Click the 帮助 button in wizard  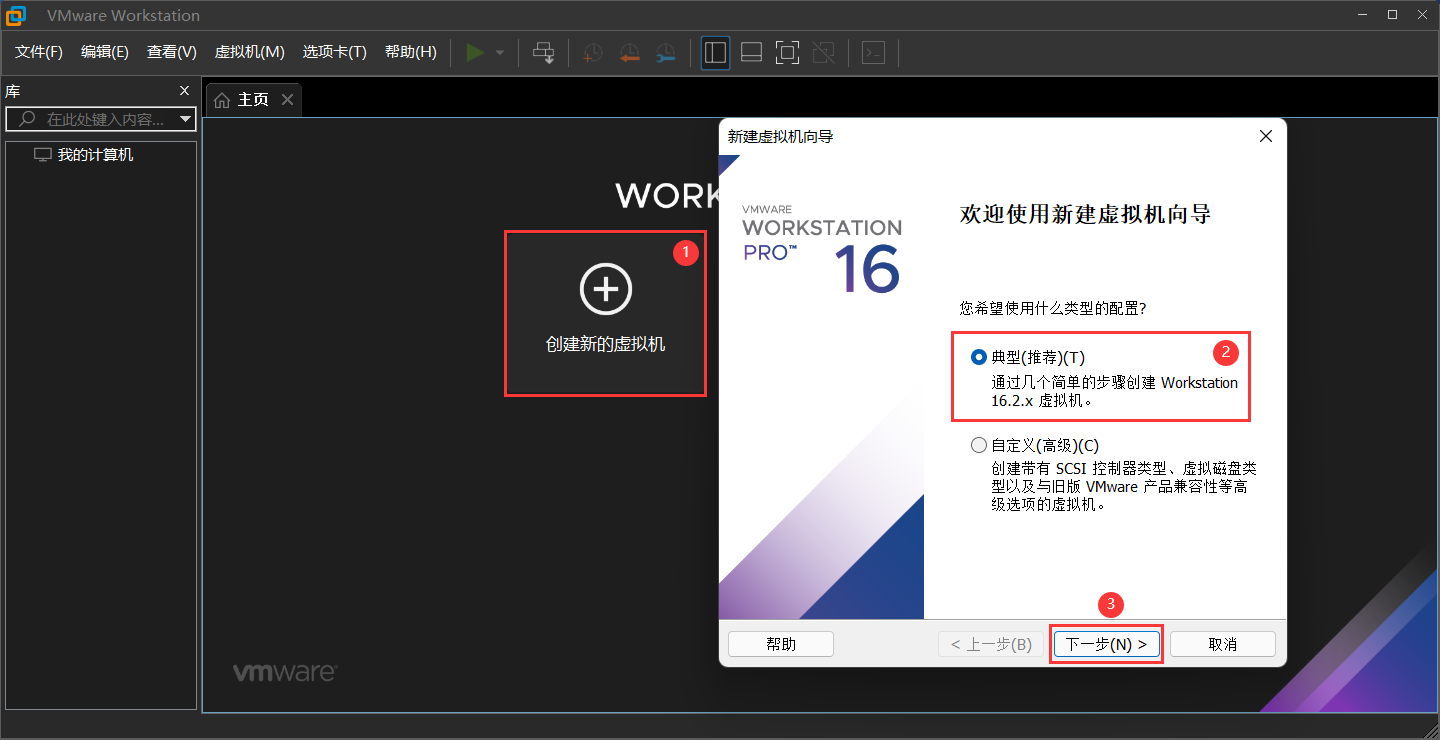pos(781,644)
